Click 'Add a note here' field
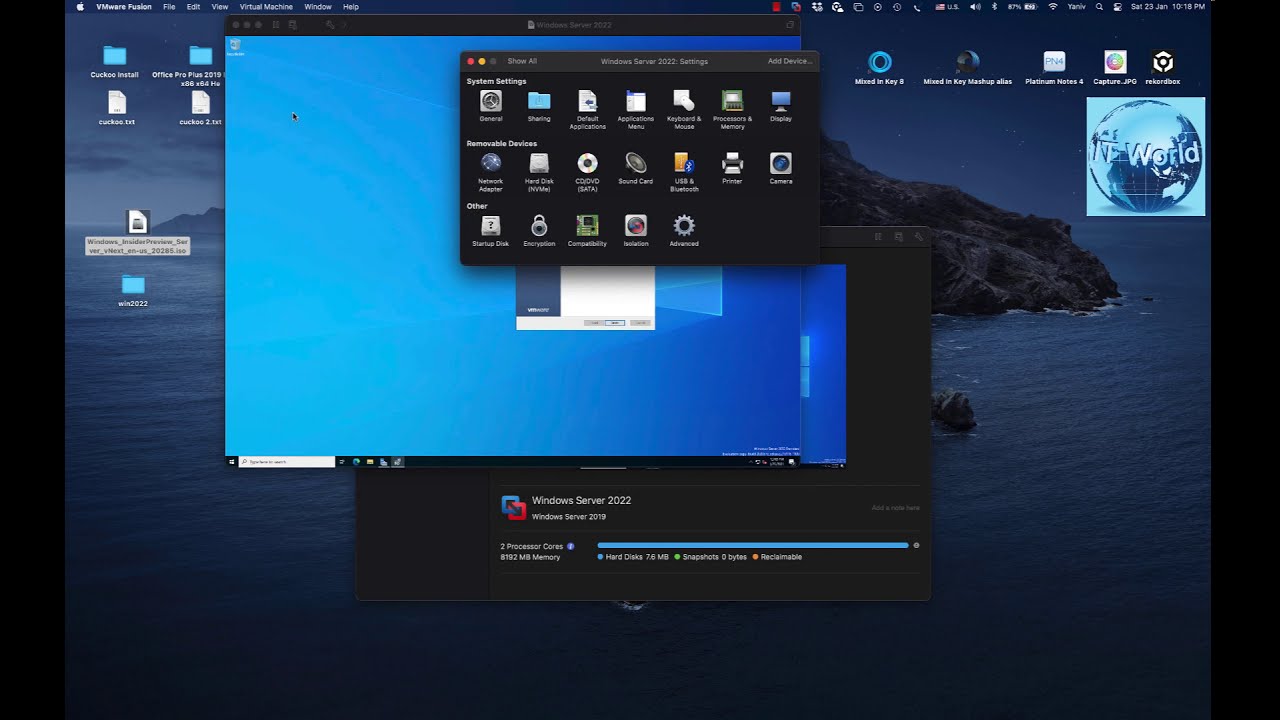Image resolution: width=1280 pixels, height=720 pixels. point(895,508)
